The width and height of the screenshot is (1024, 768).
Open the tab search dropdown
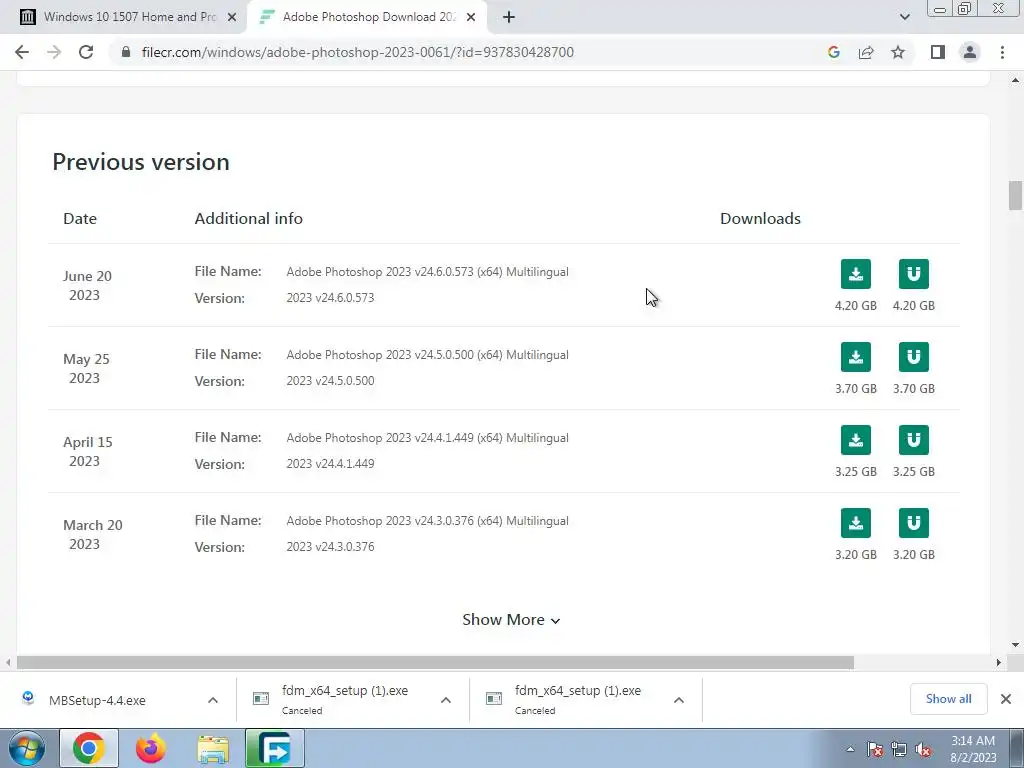(x=904, y=17)
